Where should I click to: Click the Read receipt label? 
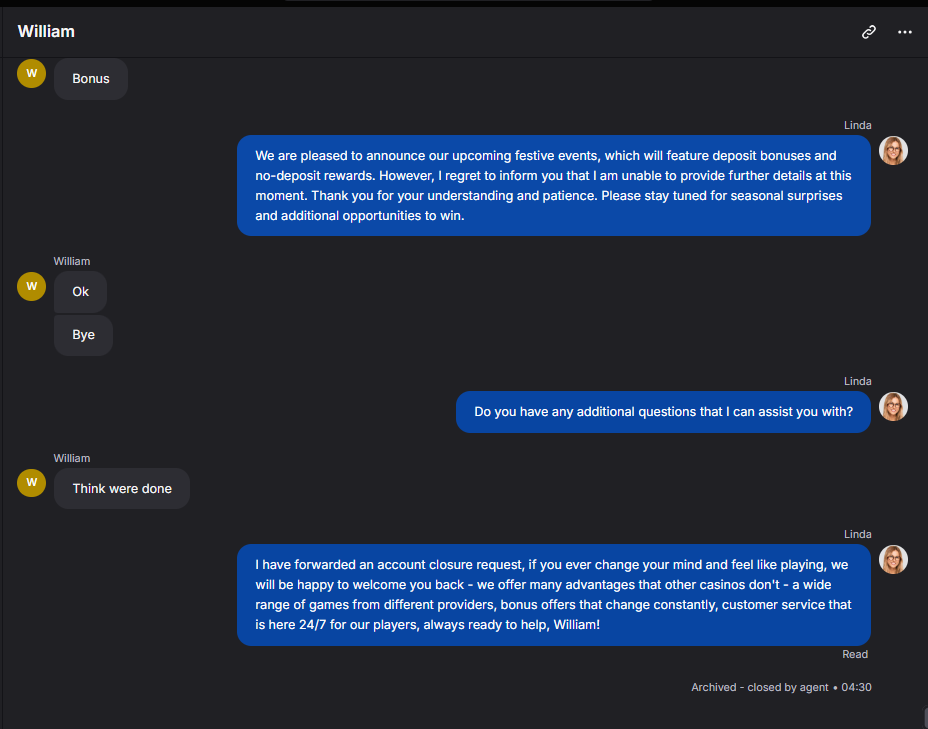855,654
